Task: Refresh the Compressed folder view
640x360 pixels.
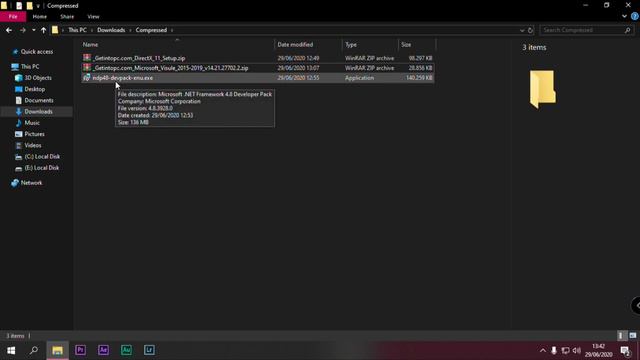Action: pyautogui.click(x=530, y=30)
